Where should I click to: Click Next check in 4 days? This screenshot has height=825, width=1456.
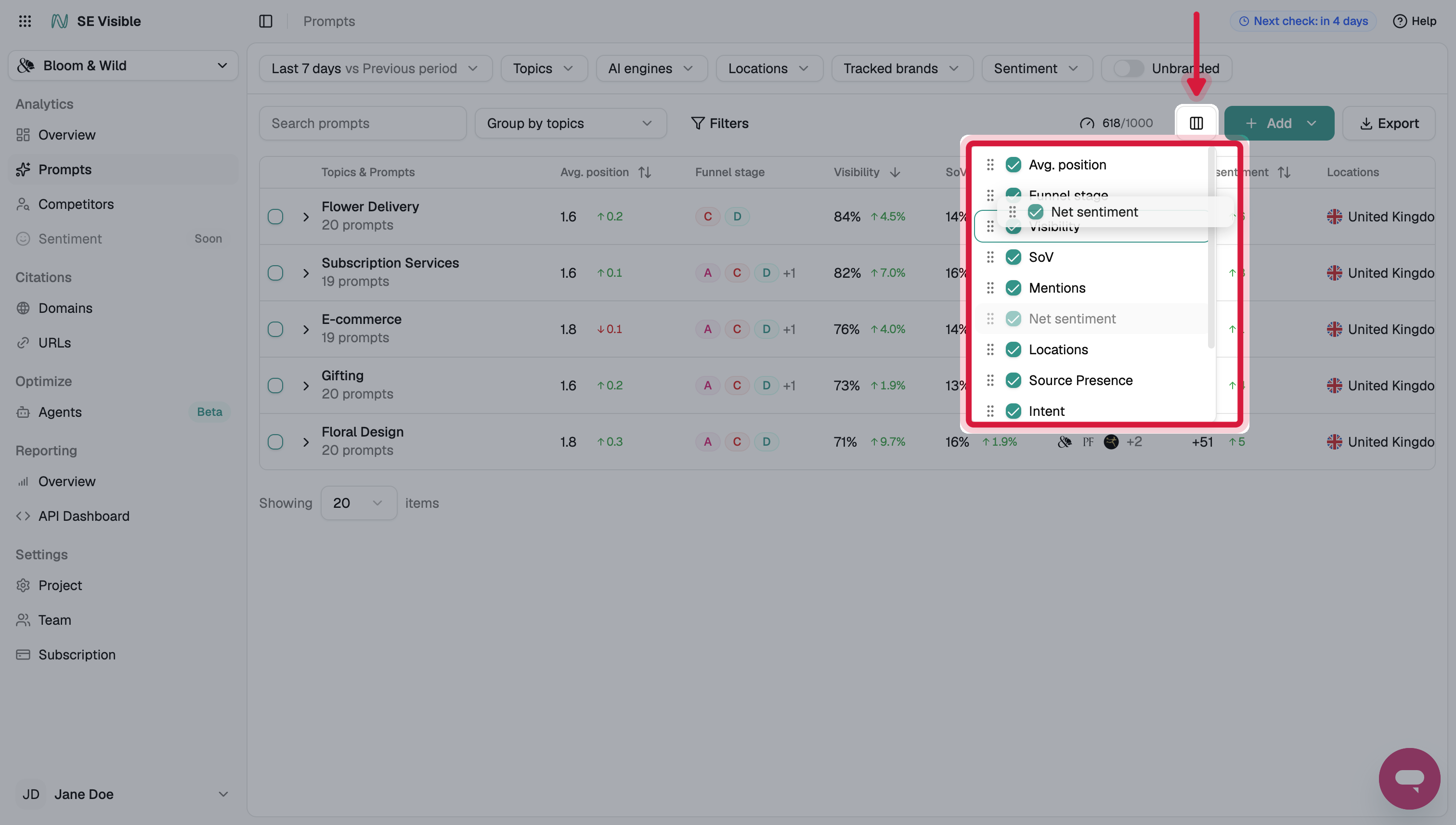1303,21
